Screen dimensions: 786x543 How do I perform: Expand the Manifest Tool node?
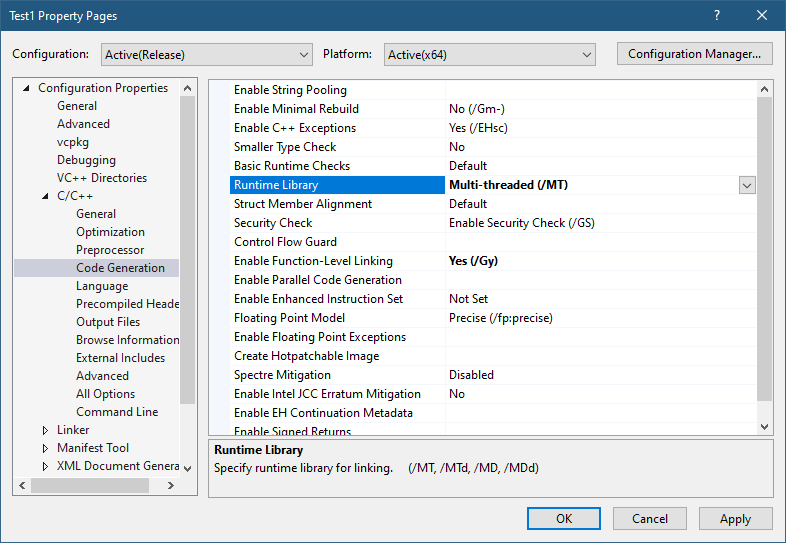(x=45, y=448)
